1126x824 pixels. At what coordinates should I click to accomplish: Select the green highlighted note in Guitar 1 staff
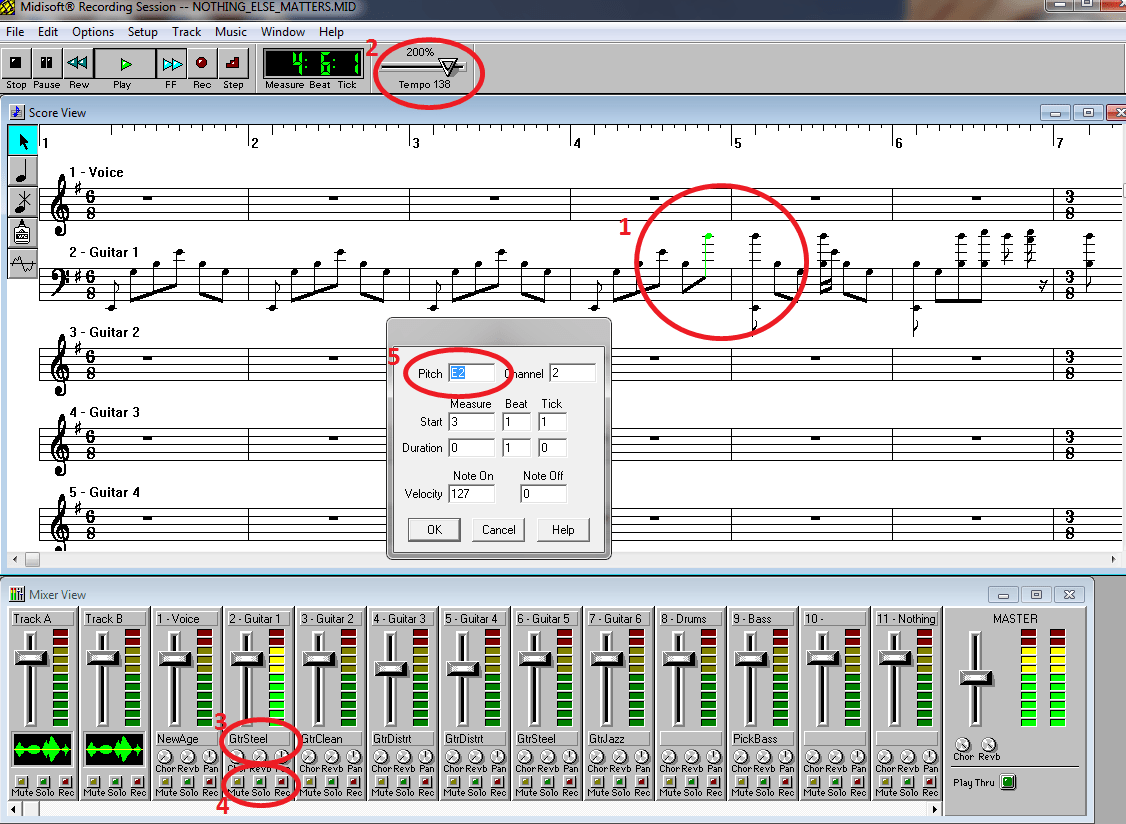707,238
